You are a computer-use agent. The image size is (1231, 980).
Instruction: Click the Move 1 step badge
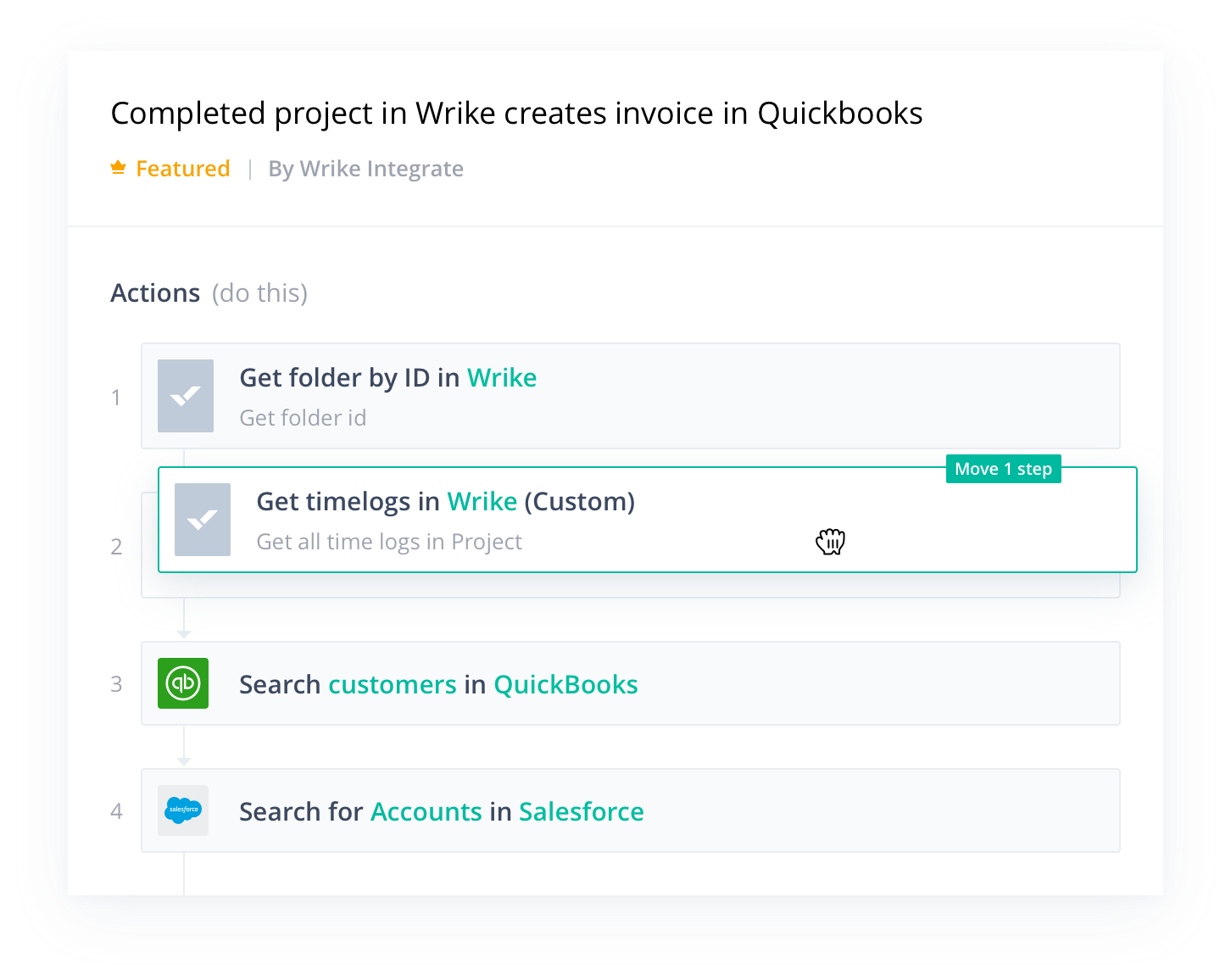(x=1004, y=469)
